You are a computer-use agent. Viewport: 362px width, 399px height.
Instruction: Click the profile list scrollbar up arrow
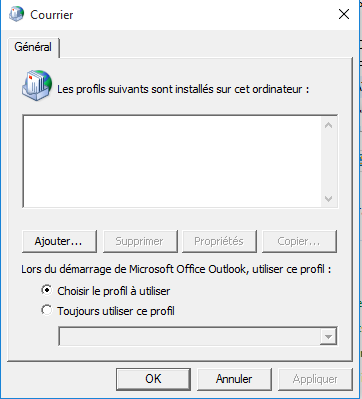(328, 125)
